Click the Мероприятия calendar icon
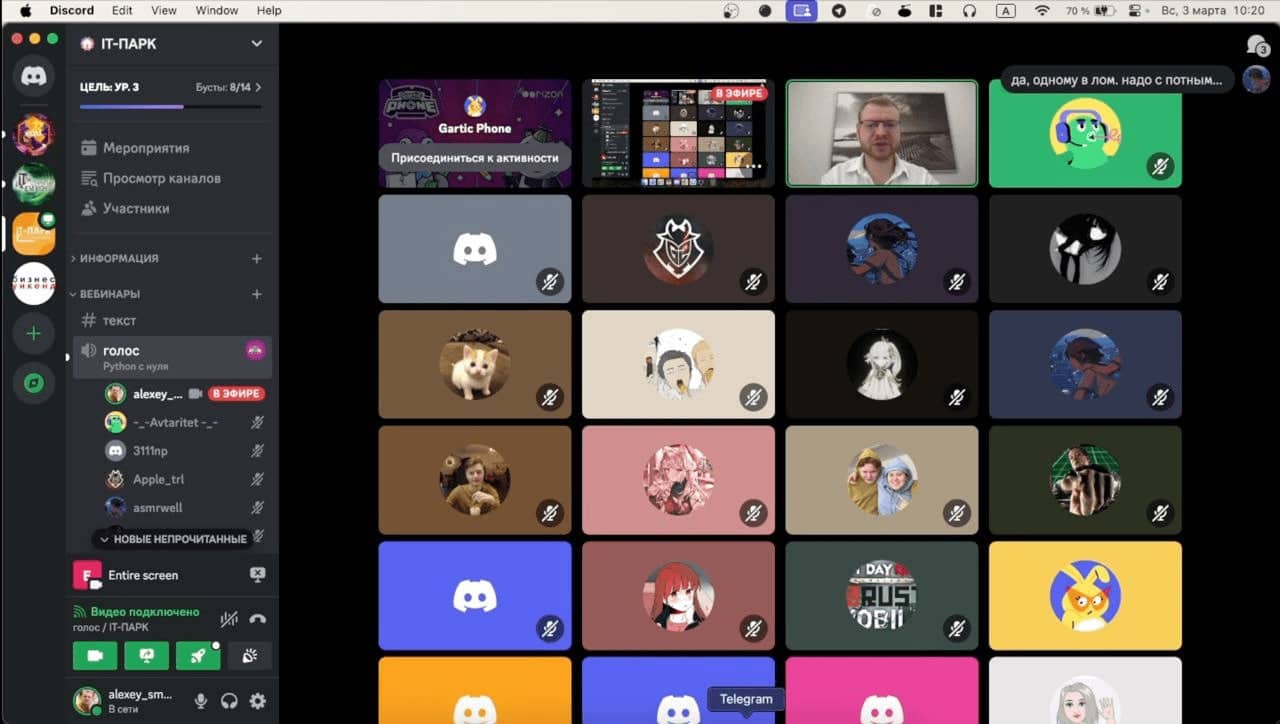Image resolution: width=1280 pixels, height=724 pixels. pyautogui.click(x=89, y=148)
